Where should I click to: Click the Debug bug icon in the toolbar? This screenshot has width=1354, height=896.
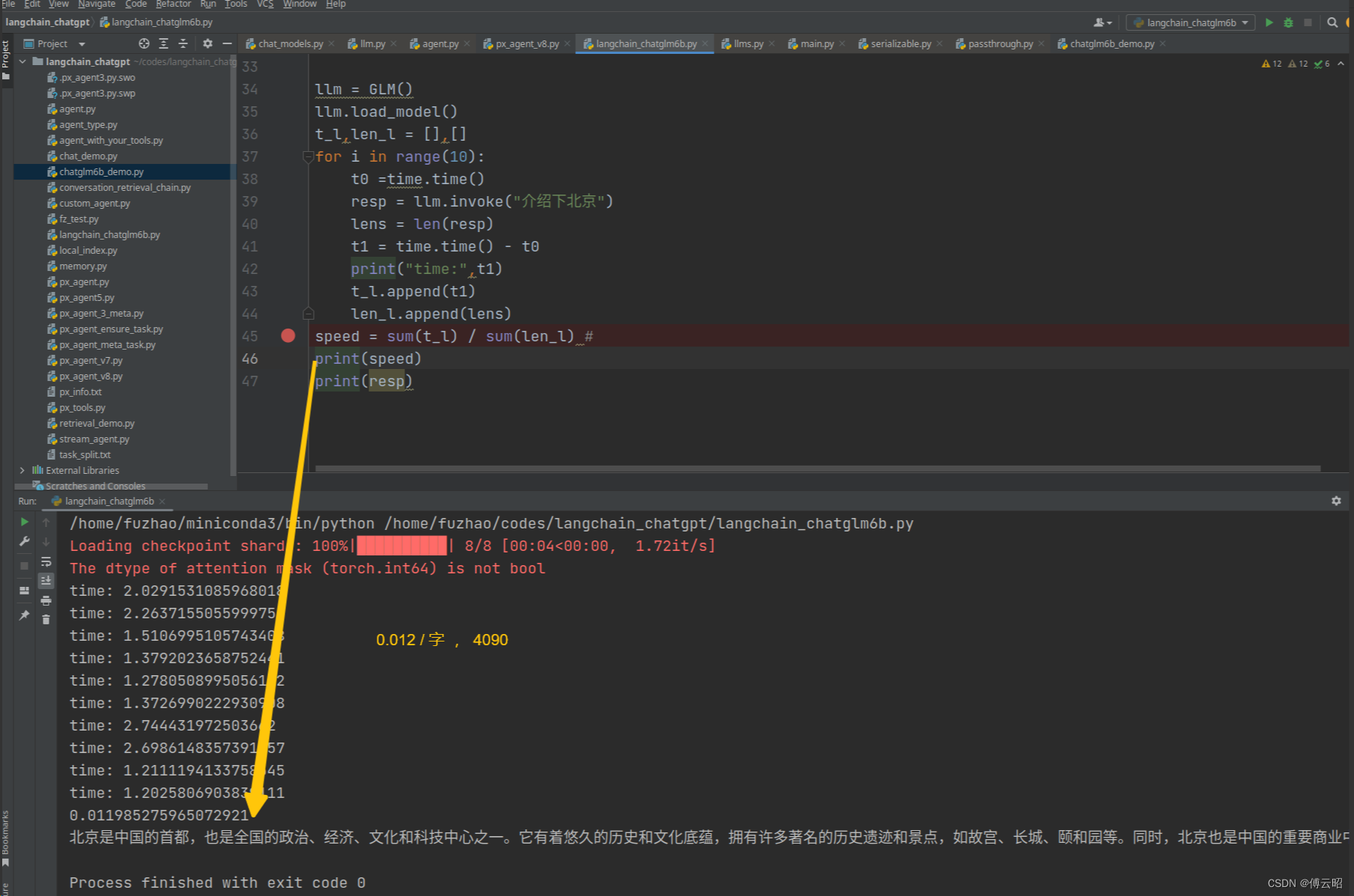[x=1288, y=22]
